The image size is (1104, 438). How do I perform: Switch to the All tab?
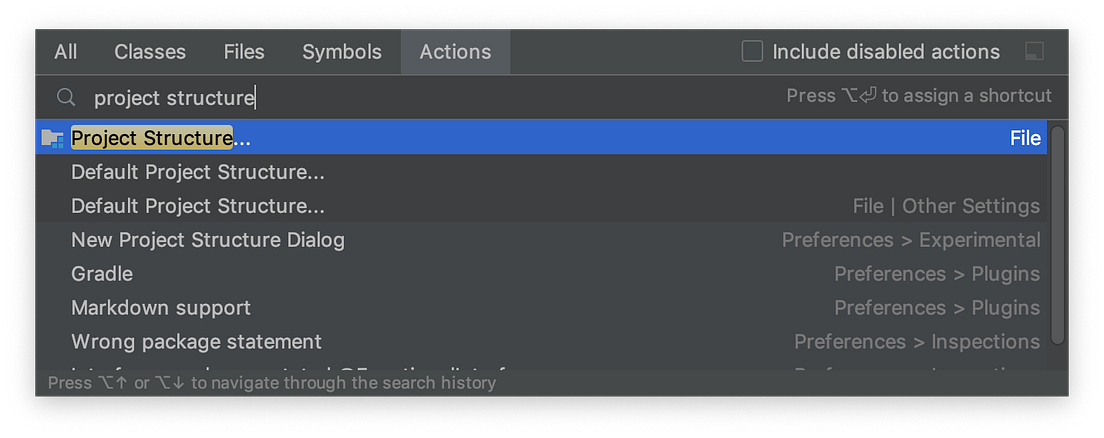[66, 52]
